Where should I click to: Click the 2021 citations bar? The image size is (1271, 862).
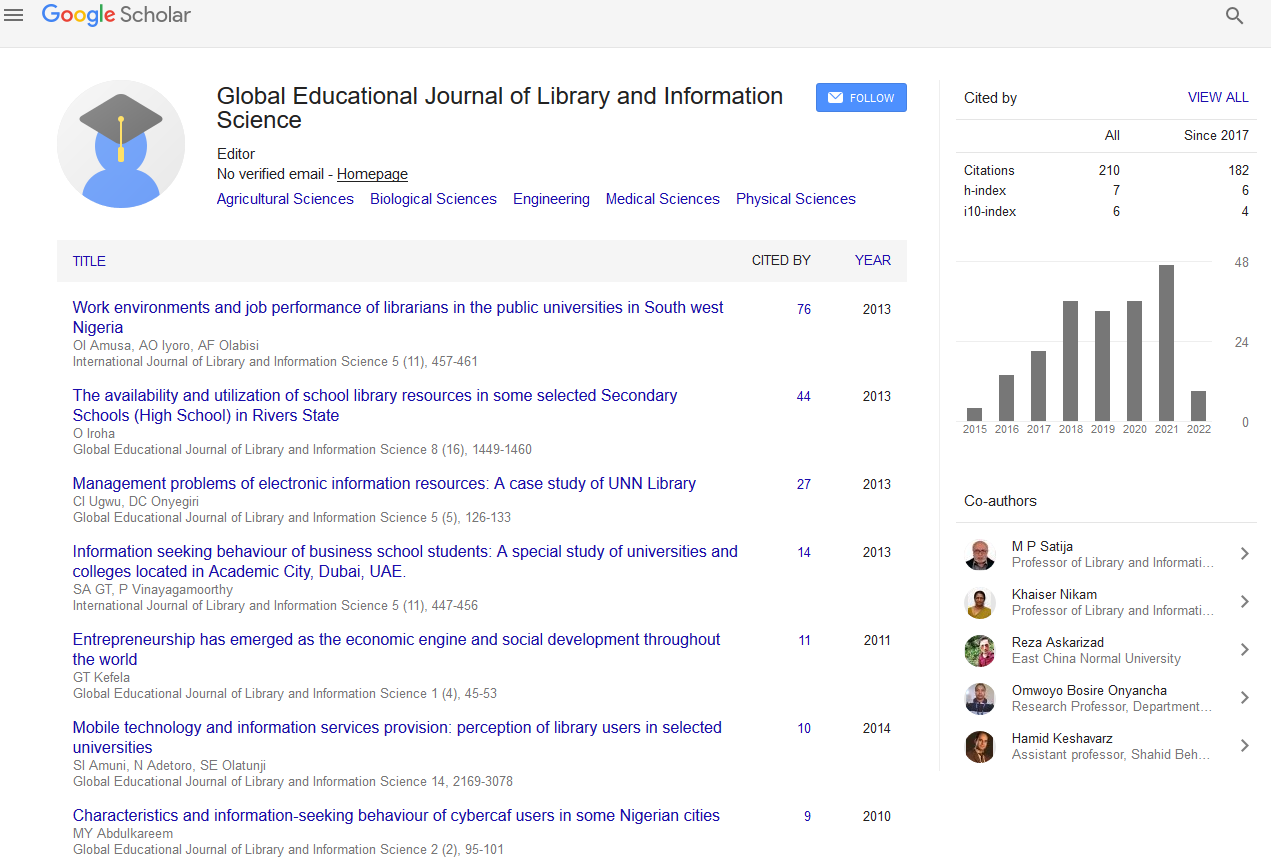(1166, 342)
